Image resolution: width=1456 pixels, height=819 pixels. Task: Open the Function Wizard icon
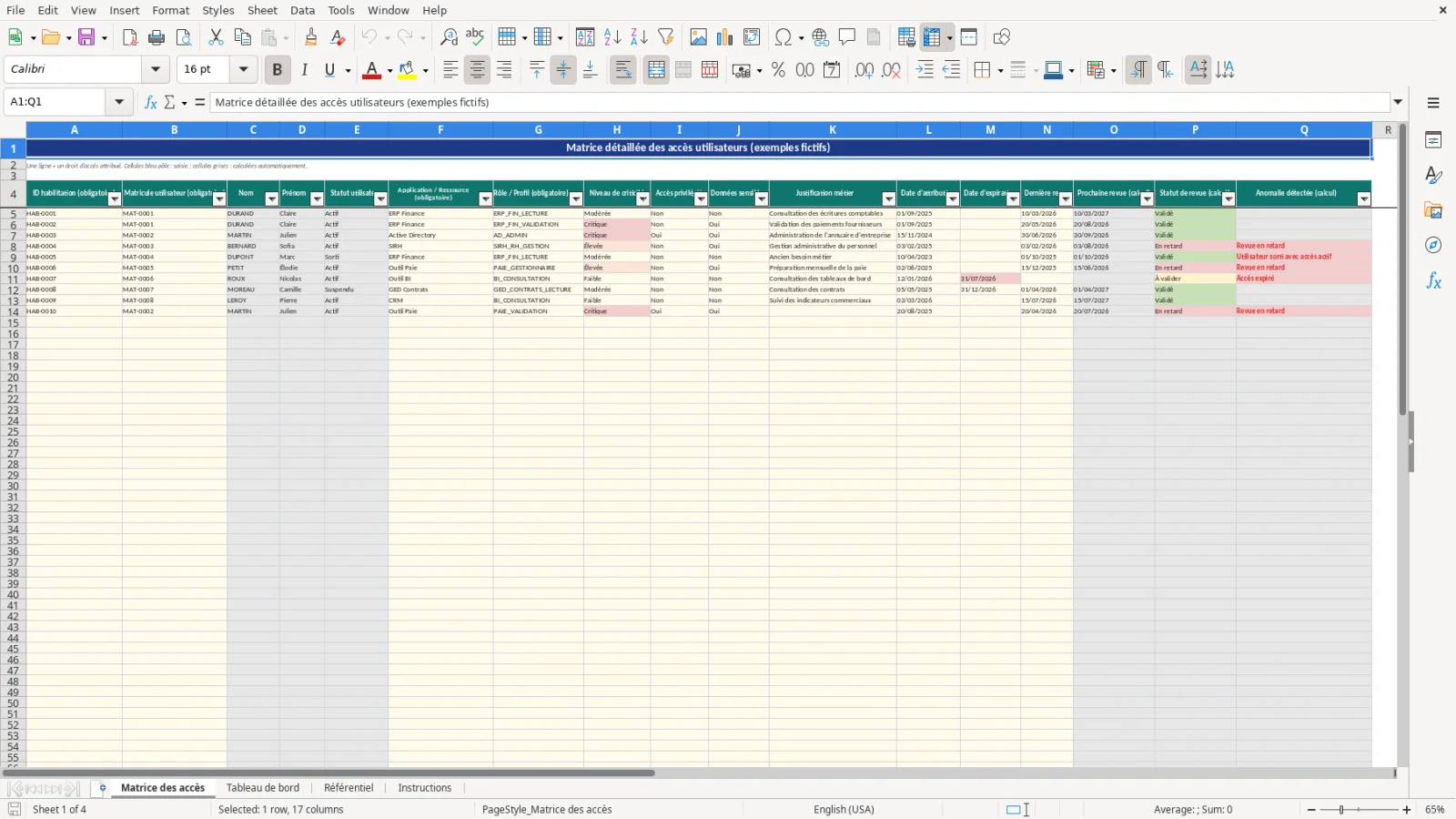click(x=151, y=102)
